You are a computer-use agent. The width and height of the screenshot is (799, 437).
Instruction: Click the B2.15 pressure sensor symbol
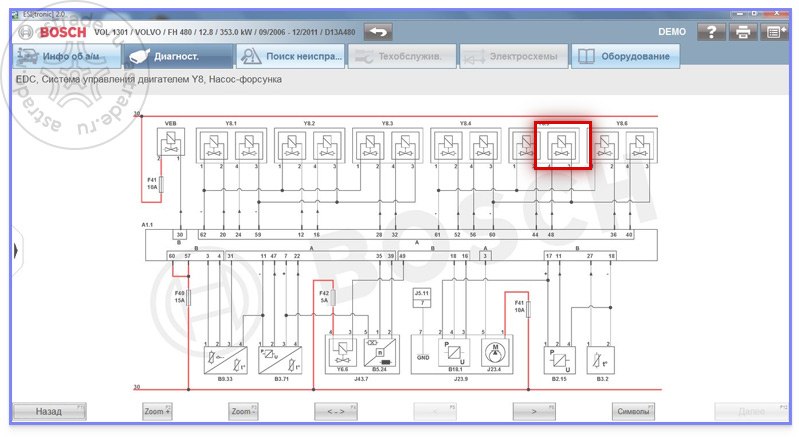tap(560, 361)
